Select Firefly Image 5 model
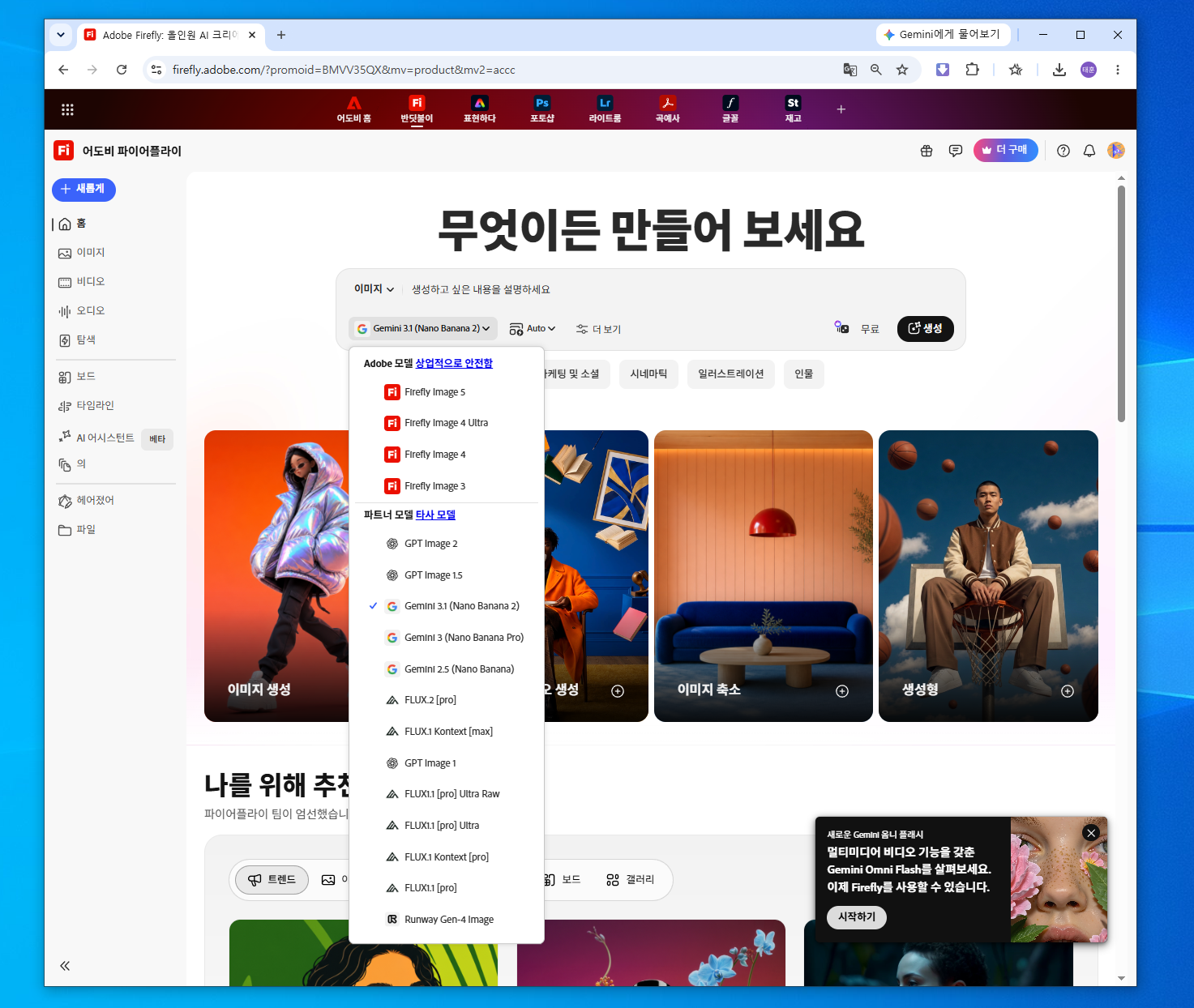The width and height of the screenshot is (1194, 1008). point(447,392)
